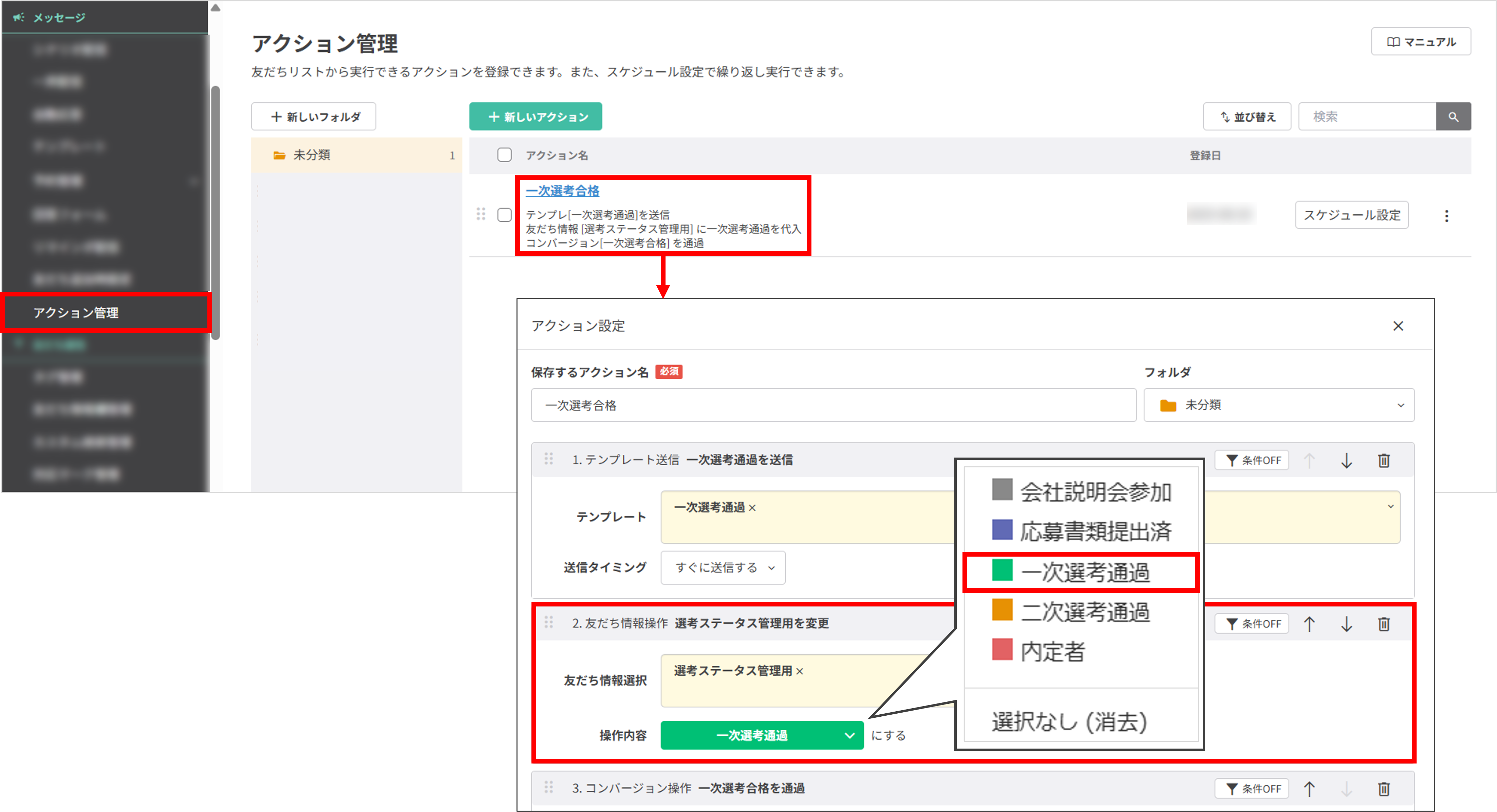This screenshot has width=1497, height=812.
Task: Remove the 選考ステータス管理用 tag via its ×
Action: pyautogui.click(x=801, y=671)
